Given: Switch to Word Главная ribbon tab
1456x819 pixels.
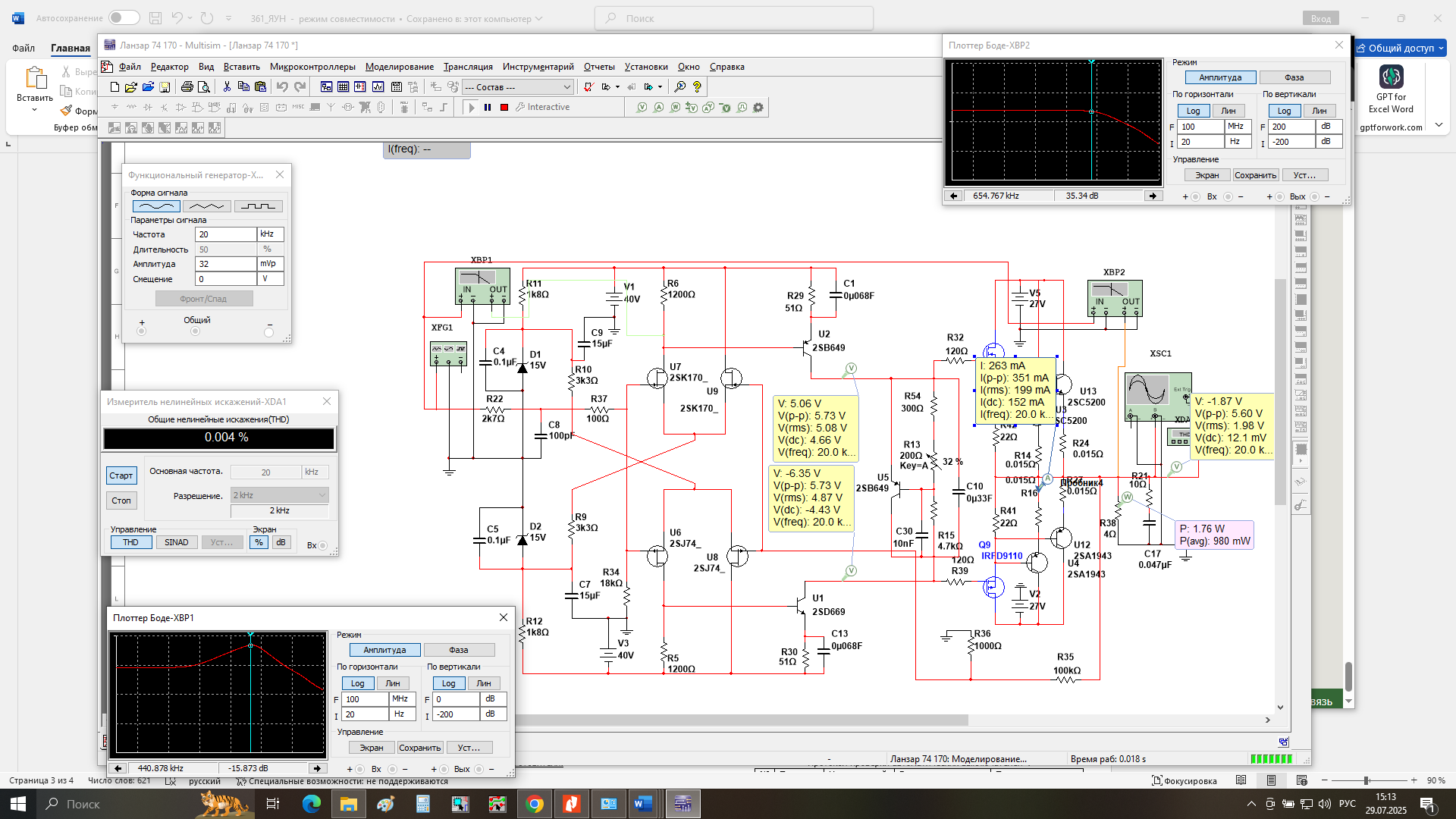Looking at the screenshot, I should coord(71,48).
